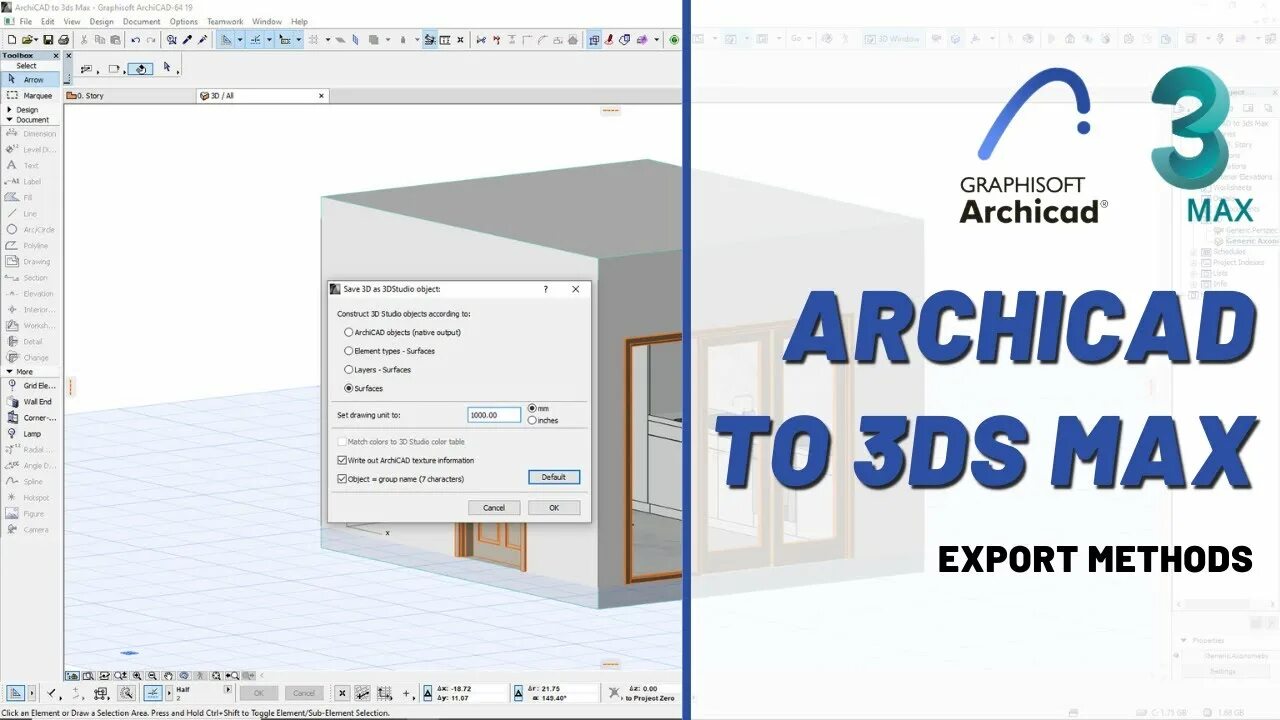Select the Grid Element tool
The width and height of the screenshot is (1280, 720).
pos(30,385)
